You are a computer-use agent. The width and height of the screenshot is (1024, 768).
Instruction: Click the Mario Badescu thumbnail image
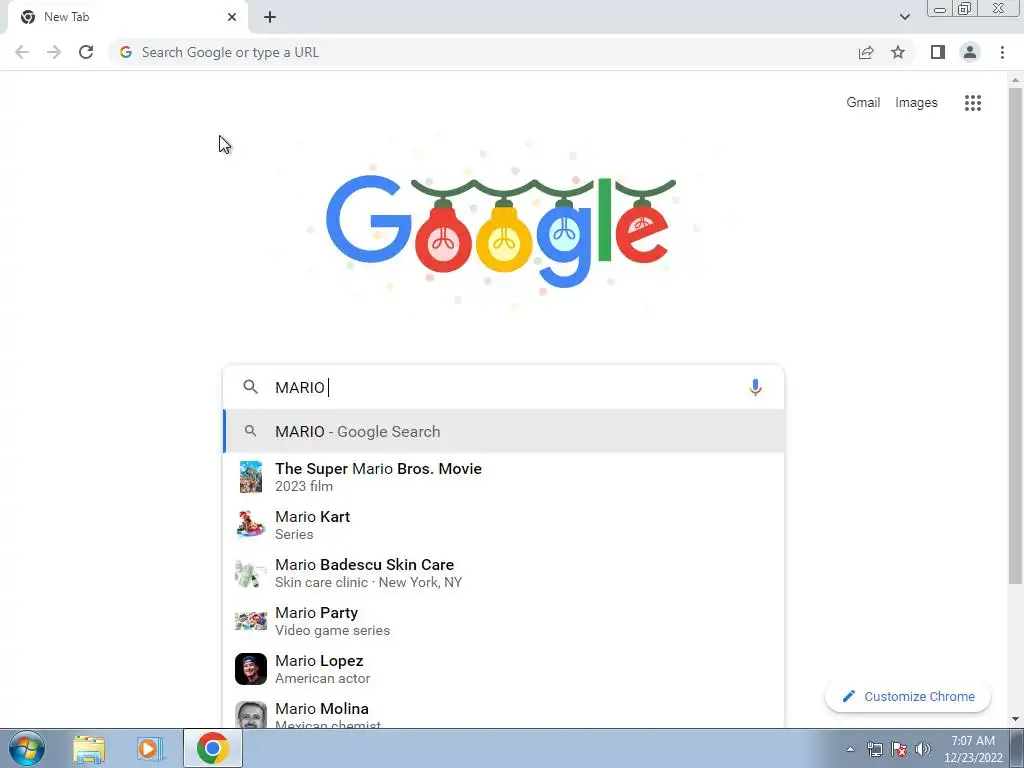251,573
